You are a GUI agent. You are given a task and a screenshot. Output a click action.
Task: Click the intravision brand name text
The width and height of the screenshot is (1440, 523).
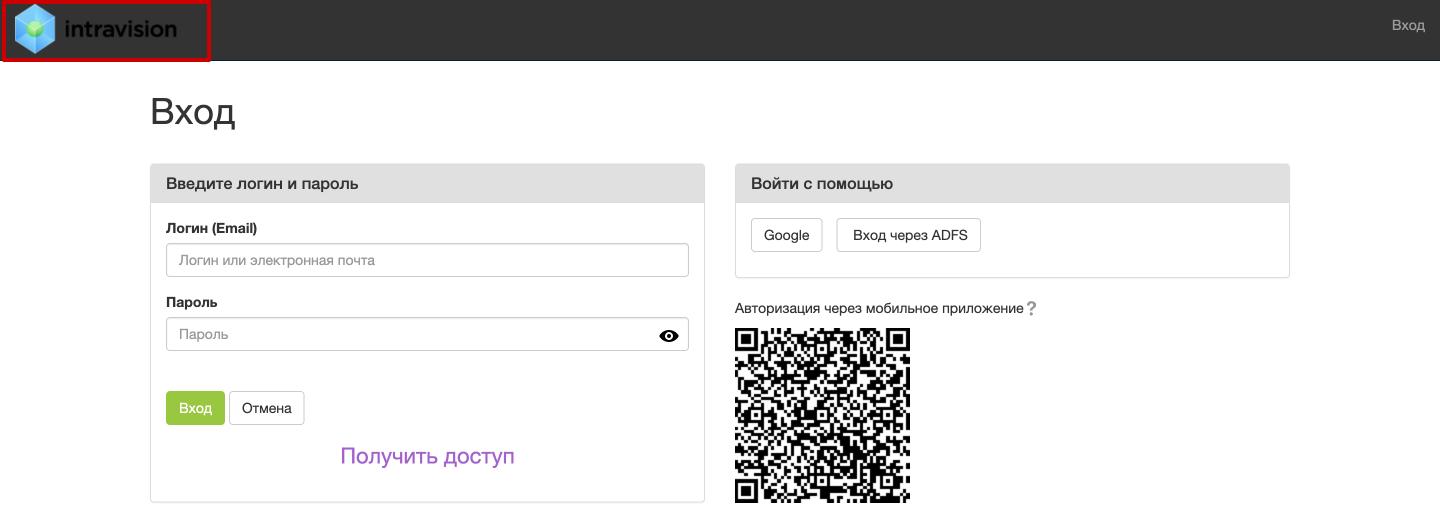pos(120,30)
